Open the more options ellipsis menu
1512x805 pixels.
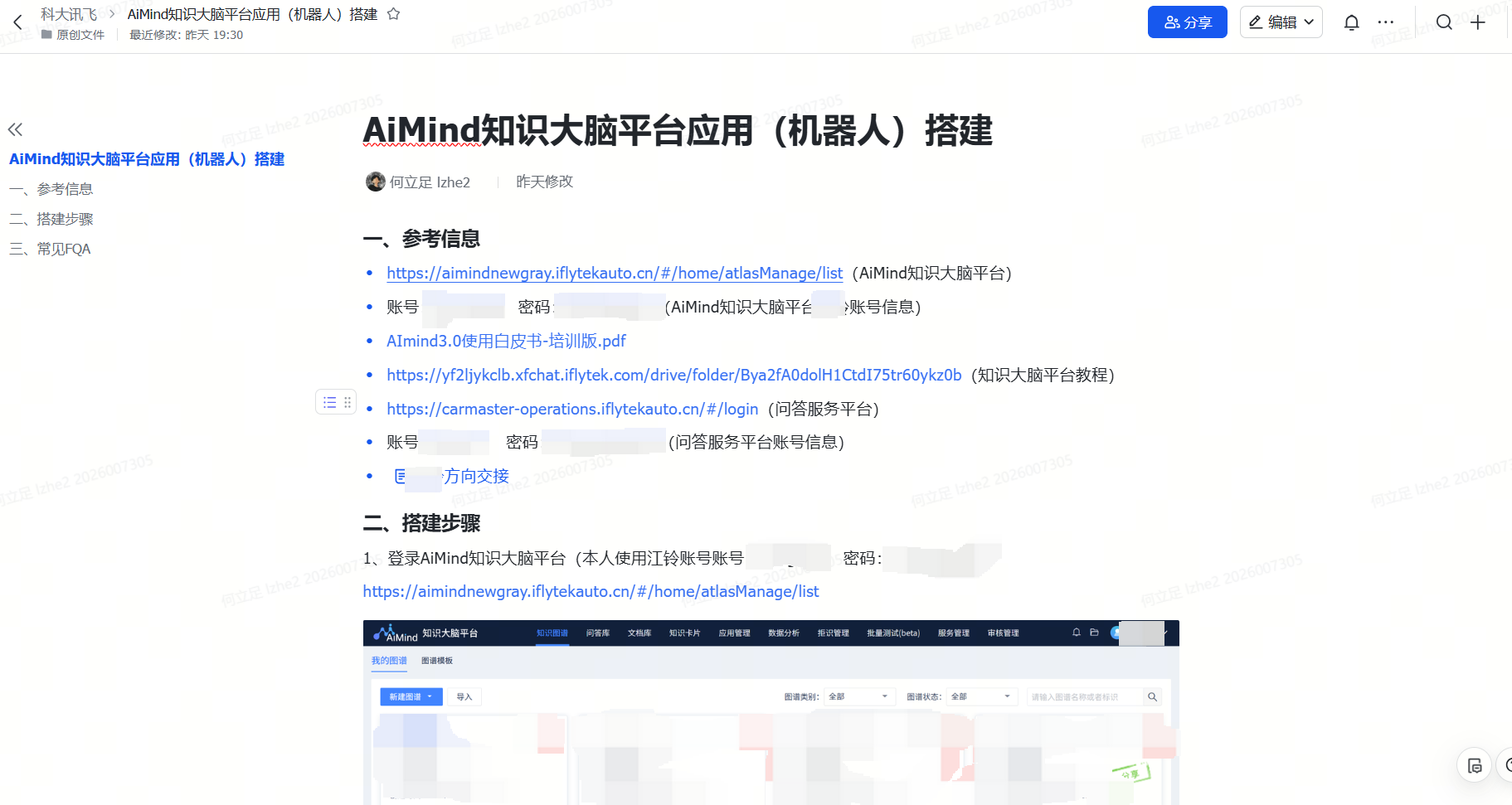click(x=1386, y=22)
